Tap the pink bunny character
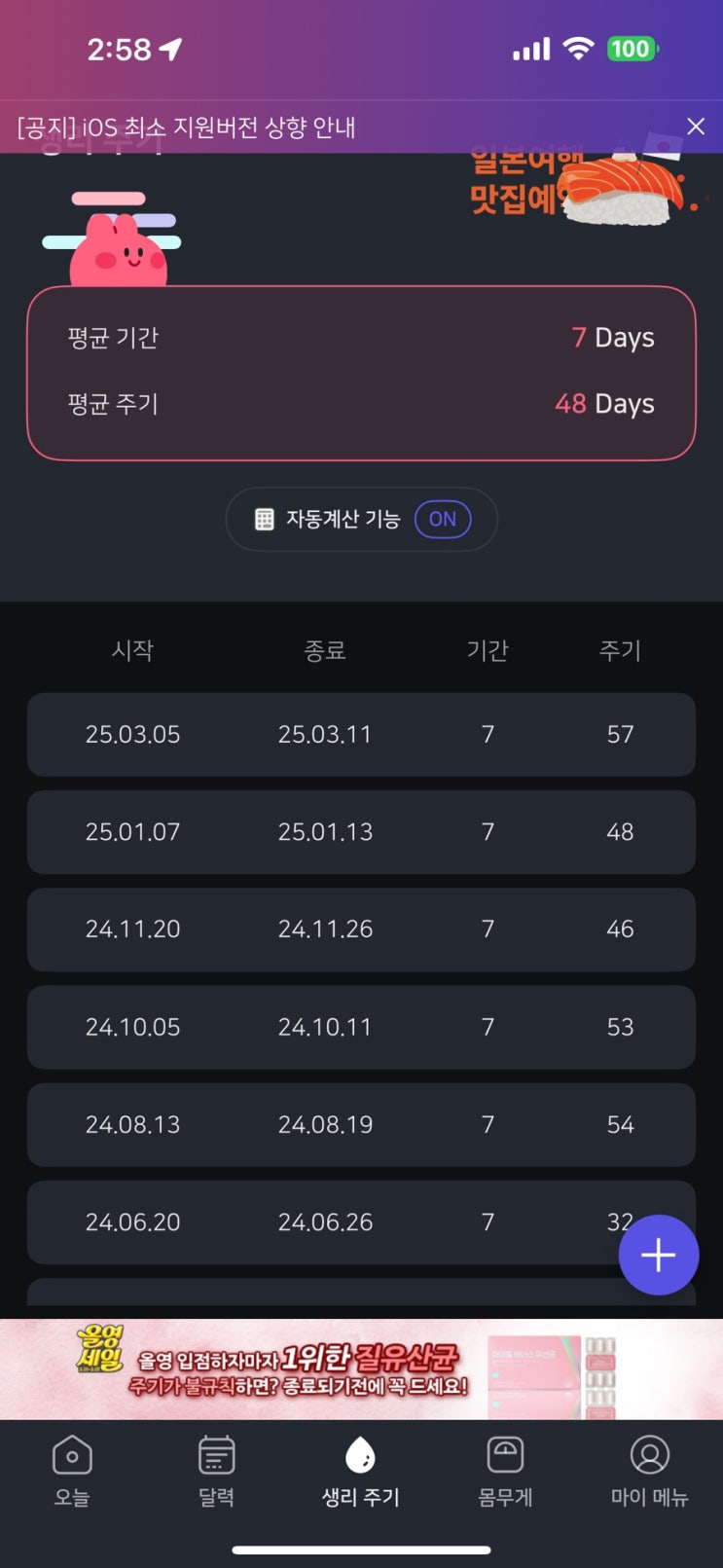The height and width of the screenshot is (1568, 723). [x=119, y=251]
